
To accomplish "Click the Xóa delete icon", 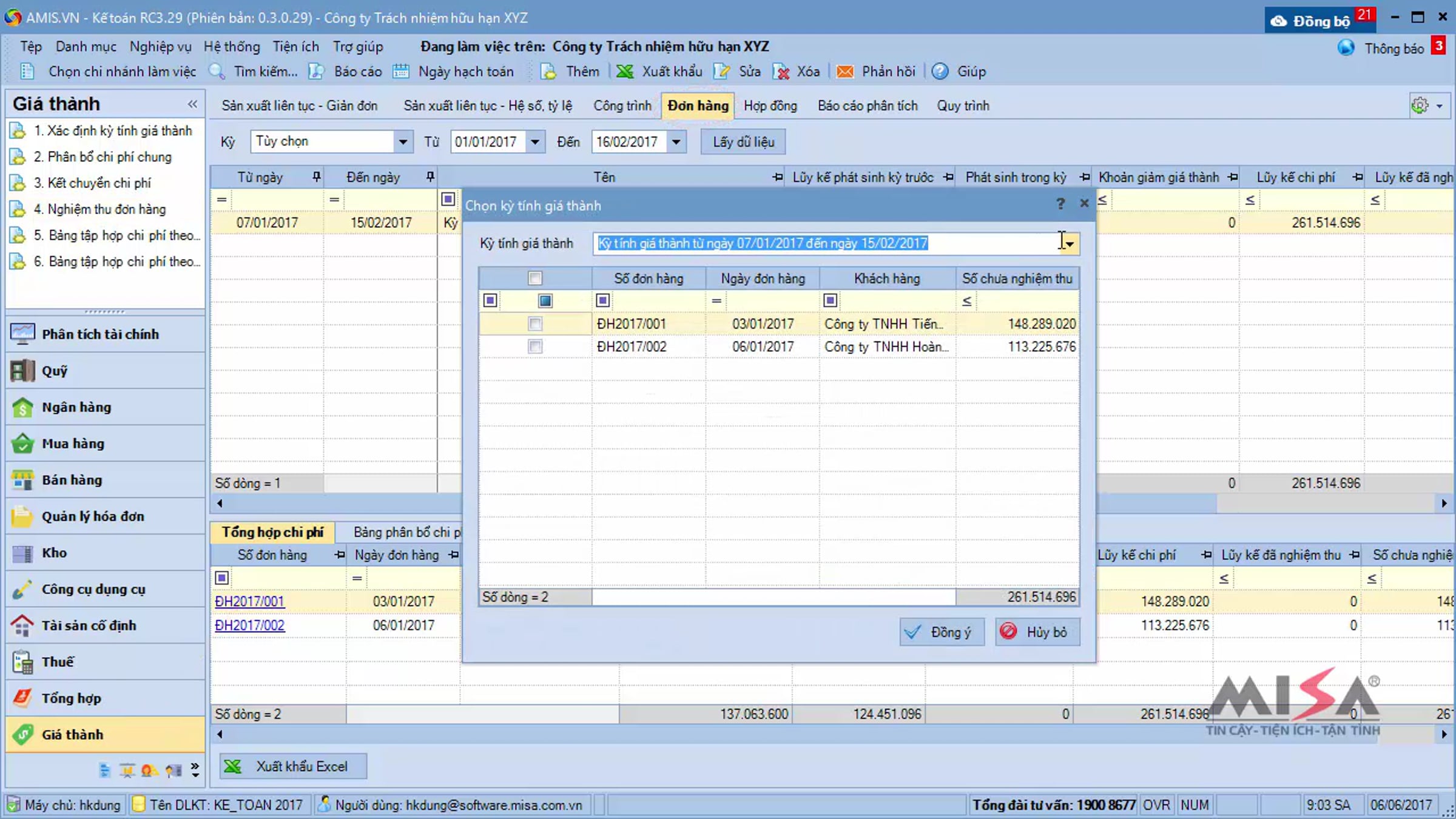I will pyautogui.click(x=781, y=72).
